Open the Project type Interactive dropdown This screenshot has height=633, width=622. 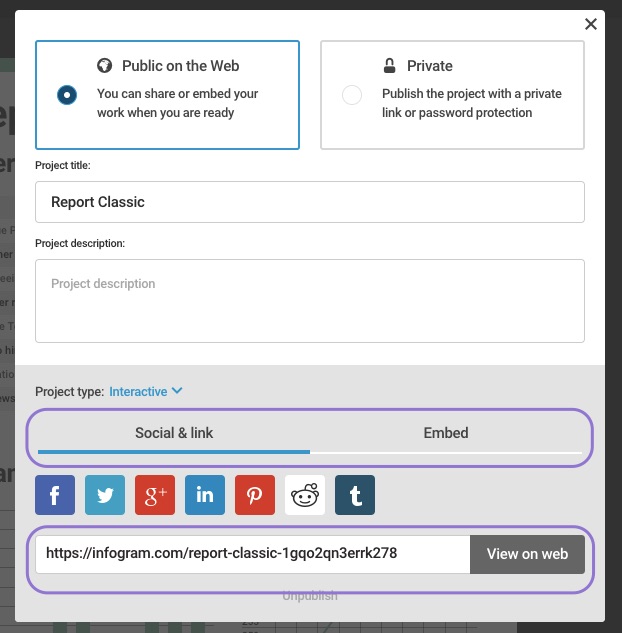[138, 392]
